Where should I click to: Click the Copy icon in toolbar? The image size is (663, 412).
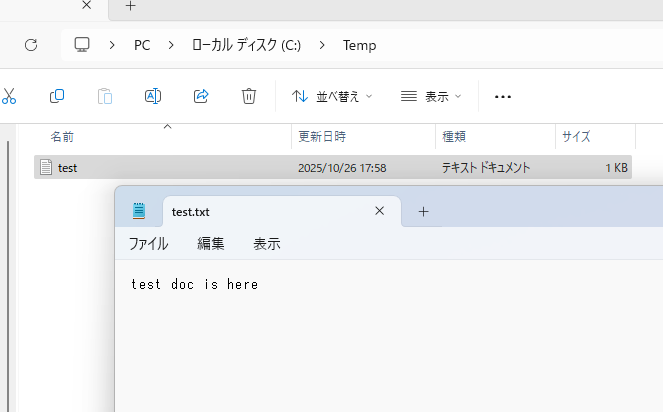coord(57,96)
